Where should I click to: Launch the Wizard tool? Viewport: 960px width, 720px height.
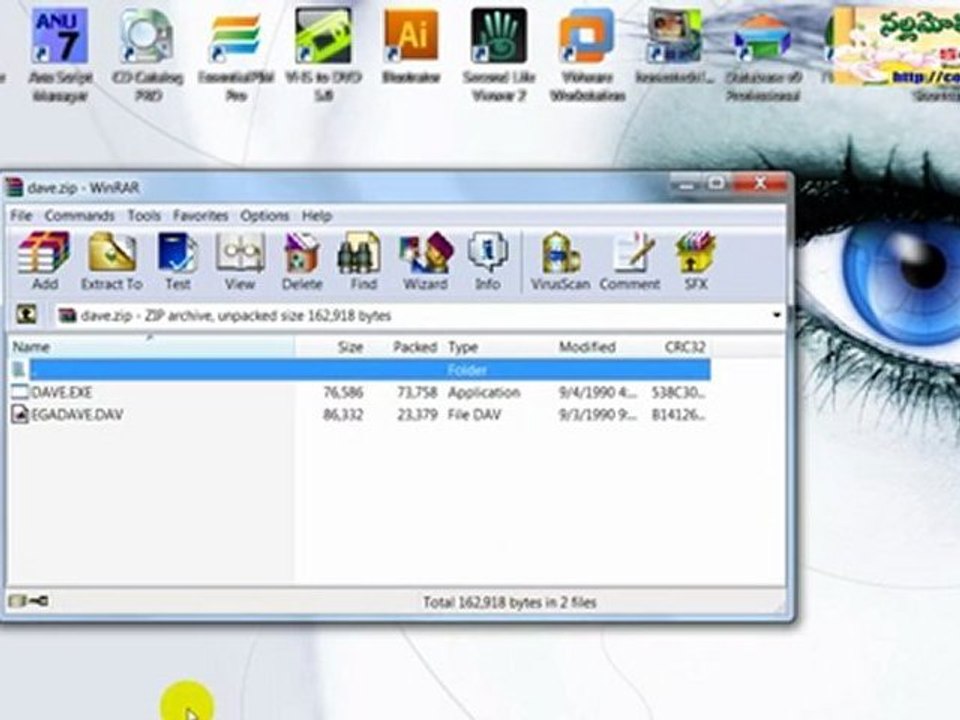click(426, 261)
